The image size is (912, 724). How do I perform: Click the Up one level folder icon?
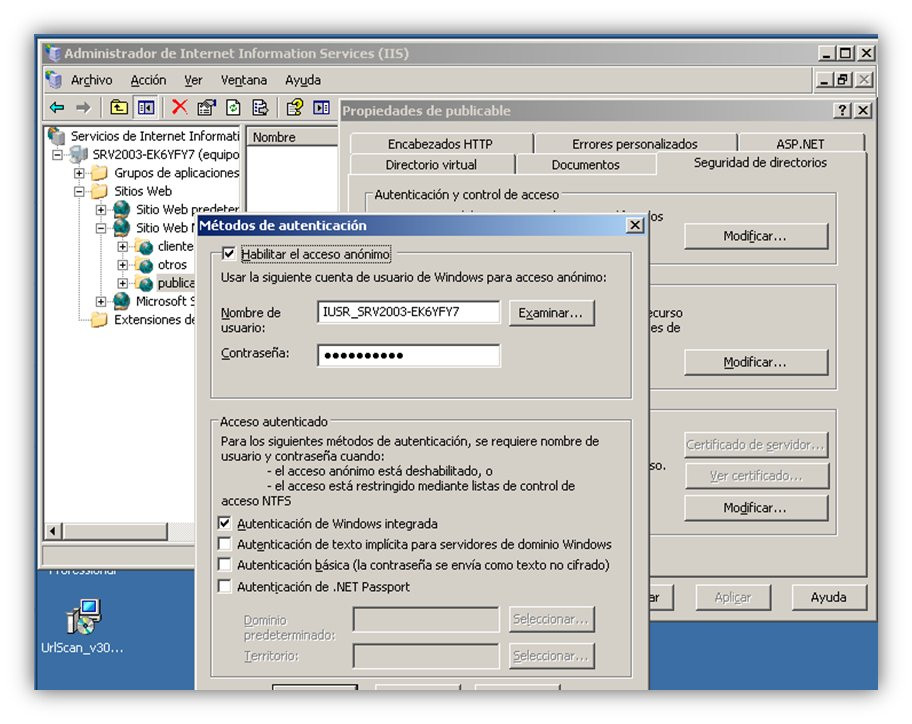119,107
